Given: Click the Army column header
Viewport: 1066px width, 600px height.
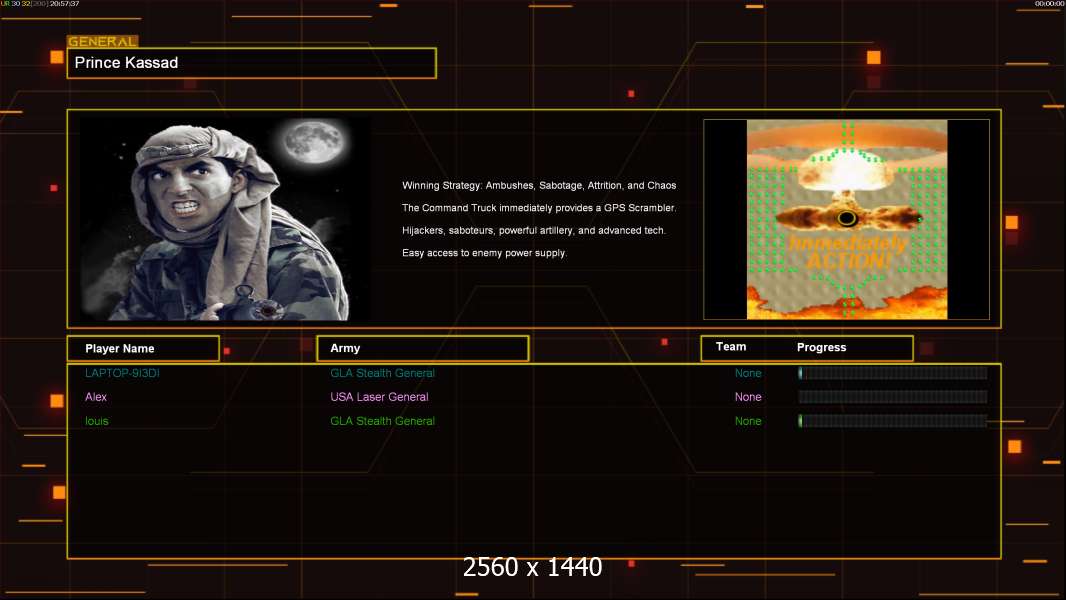Looking at the screenshot, I should 345,348.
